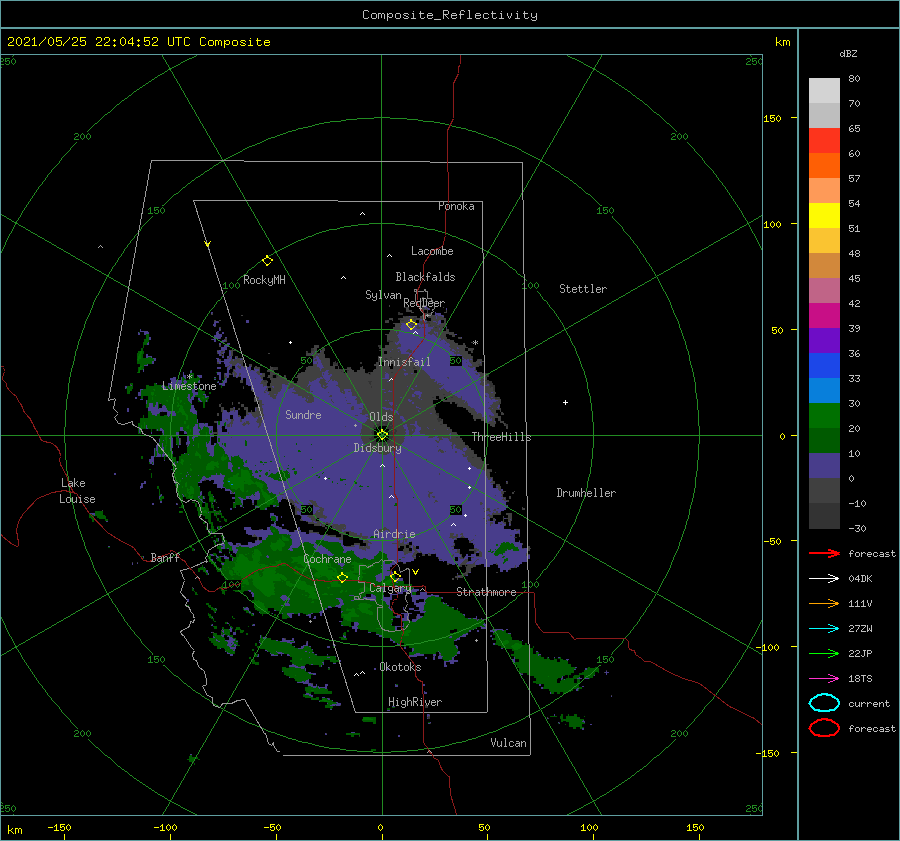The width and height of the screenshot is (900, 841).
Task: Click the asterisk marker near Limestone
Action: (x=190, y=377)
